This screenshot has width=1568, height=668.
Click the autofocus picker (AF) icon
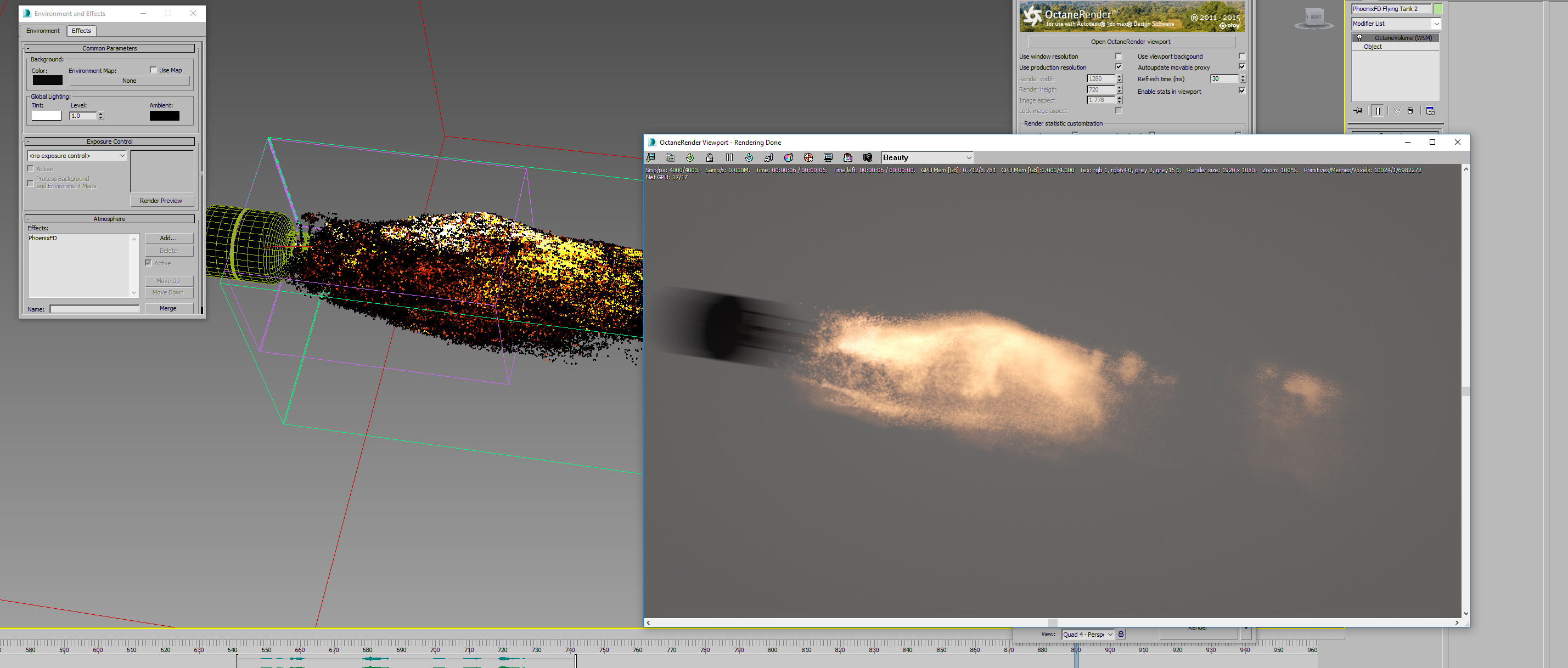click(x=769, y=157)
